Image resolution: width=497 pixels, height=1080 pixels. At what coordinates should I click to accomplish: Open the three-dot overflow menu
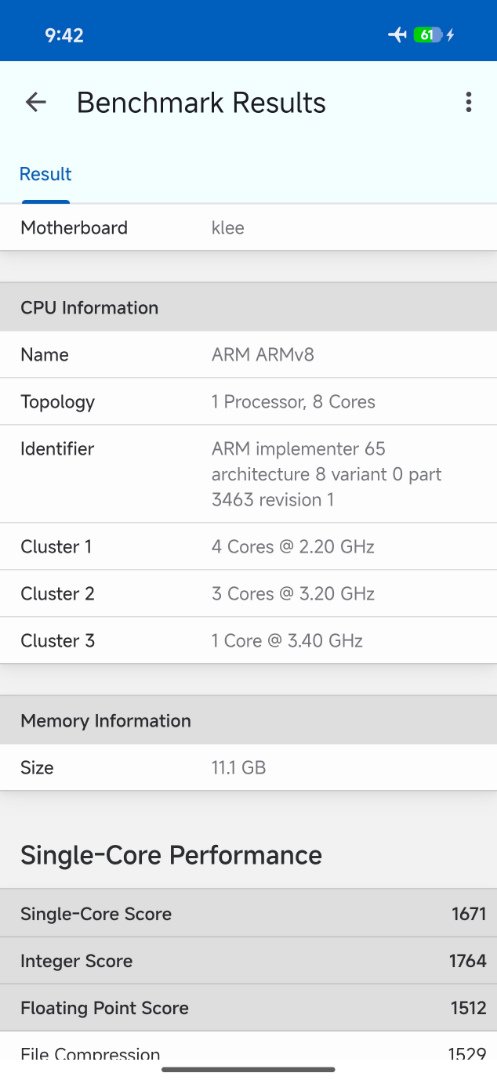pos(468,102)
